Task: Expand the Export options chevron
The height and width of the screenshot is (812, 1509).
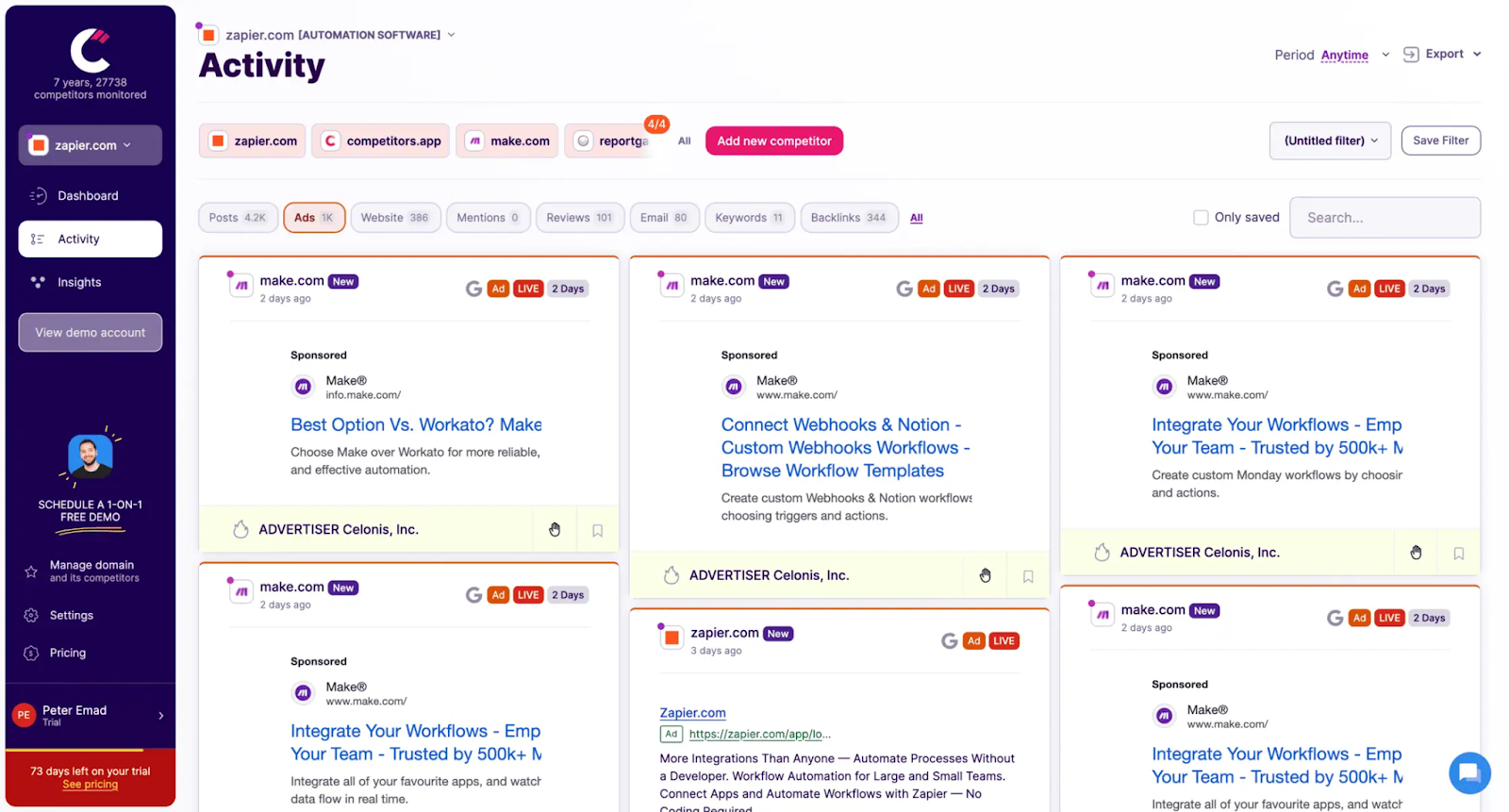Action: point(1477,54)
